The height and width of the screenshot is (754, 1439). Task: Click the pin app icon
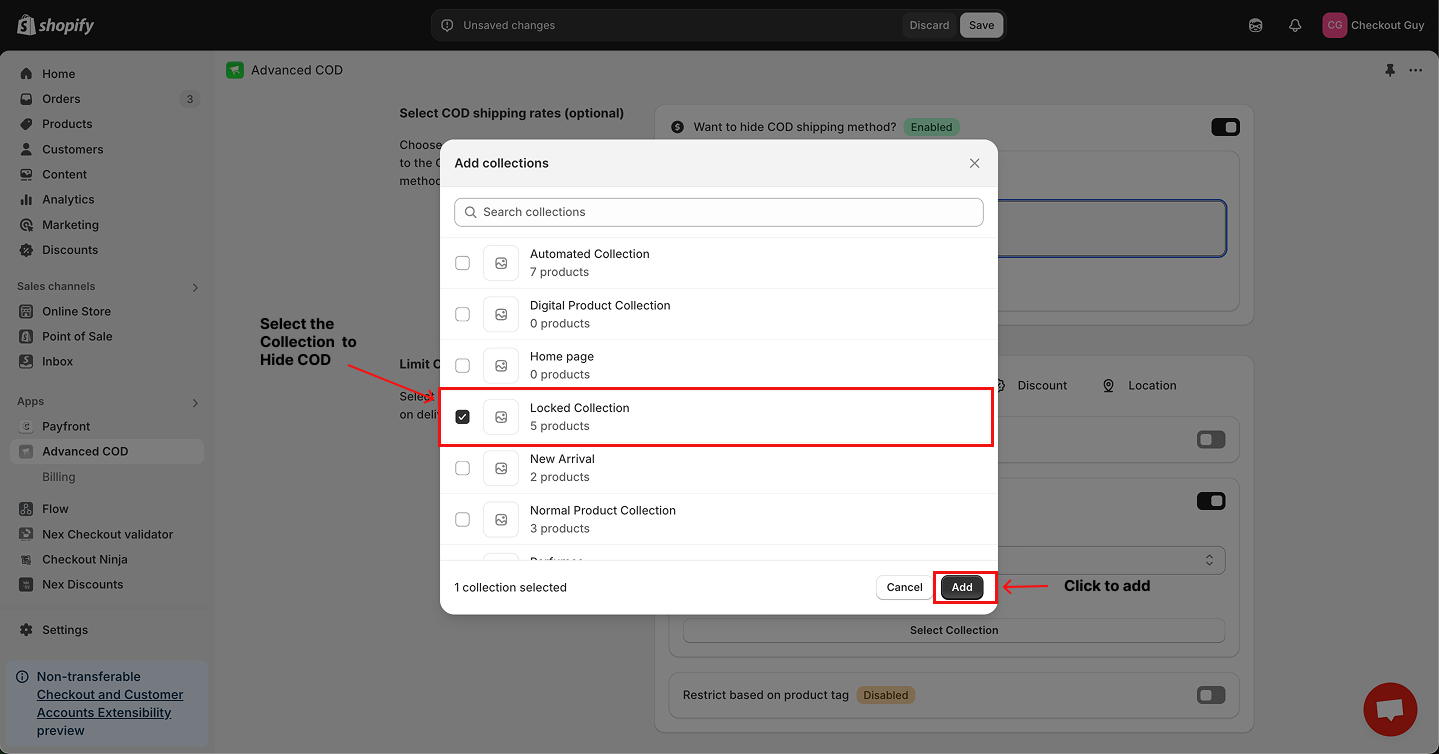[1389, 70]
